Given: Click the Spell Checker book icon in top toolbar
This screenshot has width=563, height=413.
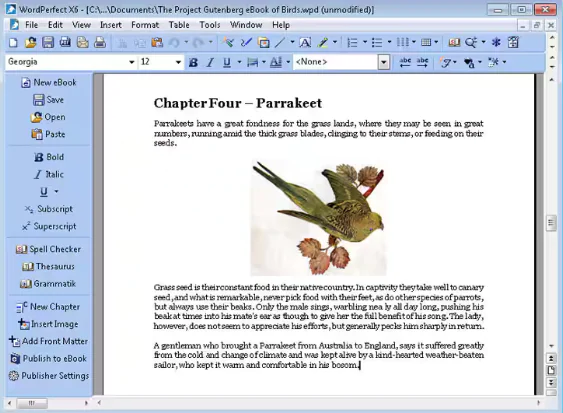Looking at the screenshot, I should (454, 42).
